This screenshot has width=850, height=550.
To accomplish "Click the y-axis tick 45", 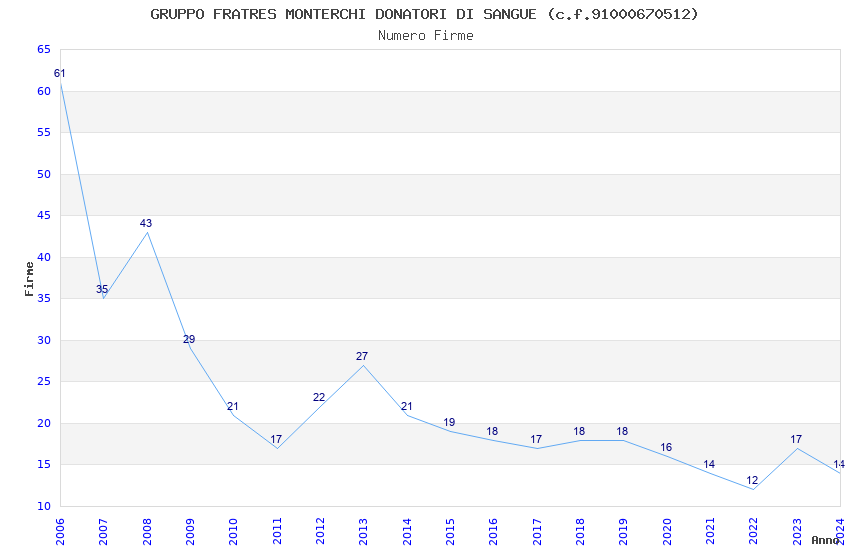I will [44, 215].
